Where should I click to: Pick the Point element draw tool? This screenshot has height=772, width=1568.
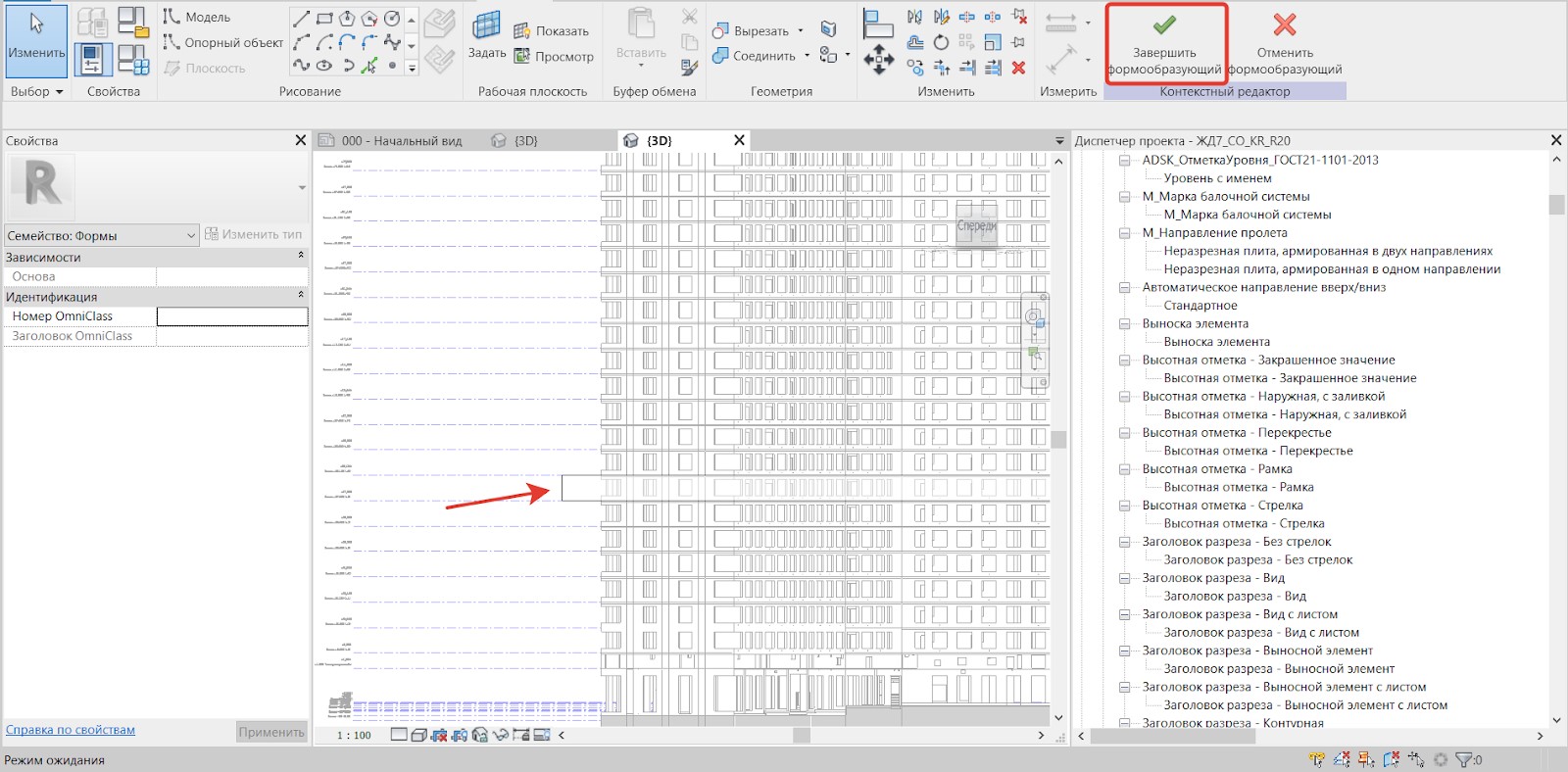(x=392, y=66)
